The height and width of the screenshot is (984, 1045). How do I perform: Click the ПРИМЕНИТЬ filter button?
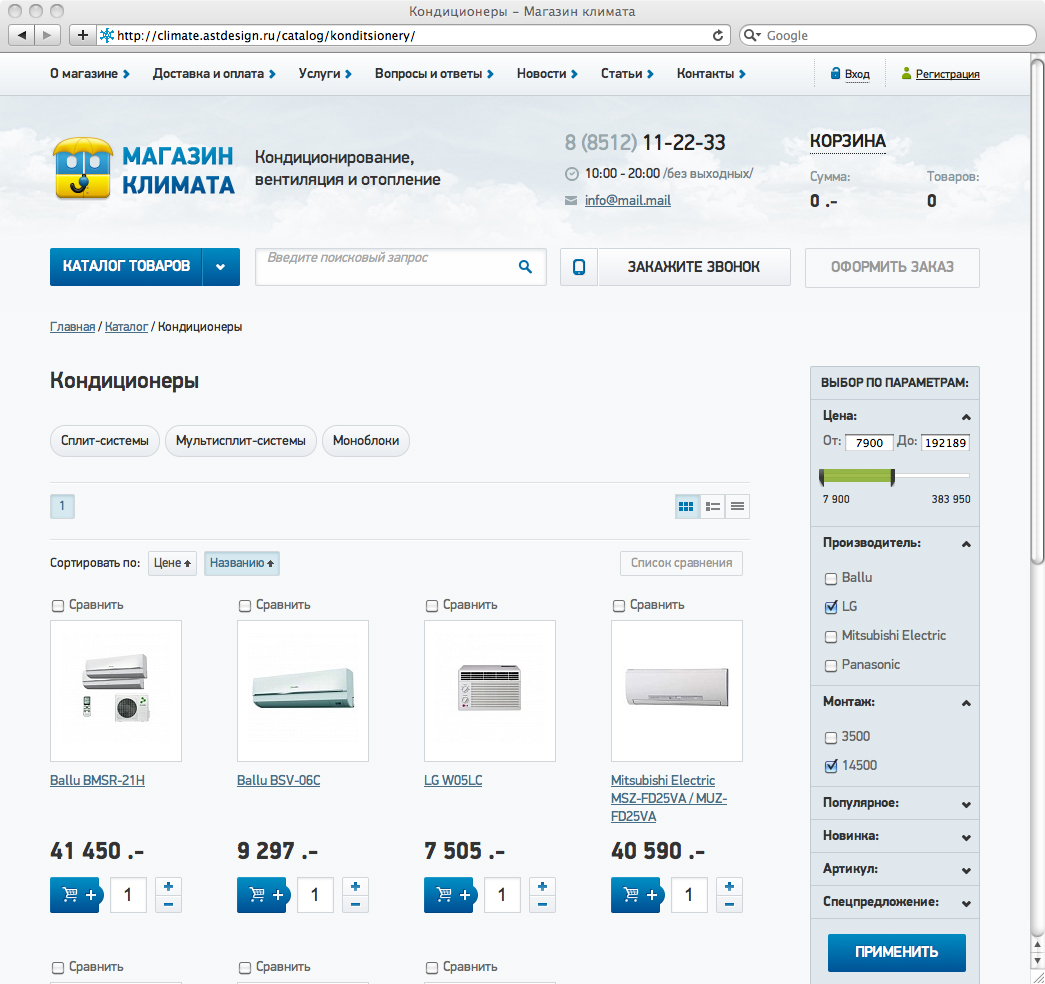coord(896,952)
